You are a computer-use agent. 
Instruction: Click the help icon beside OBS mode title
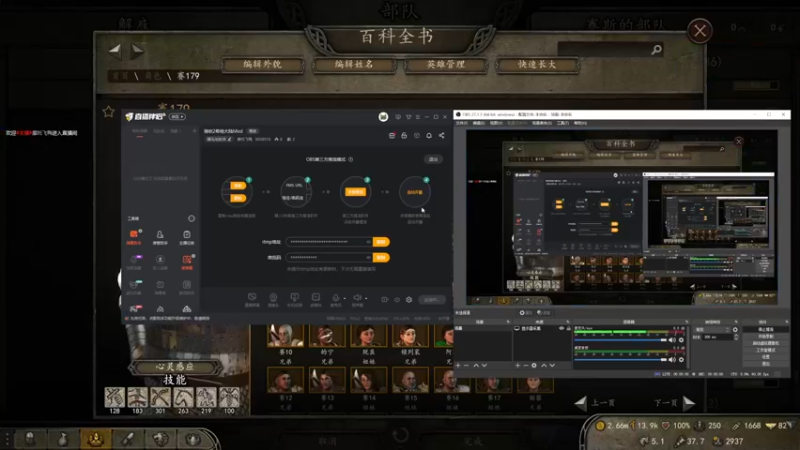pos(351,159)
